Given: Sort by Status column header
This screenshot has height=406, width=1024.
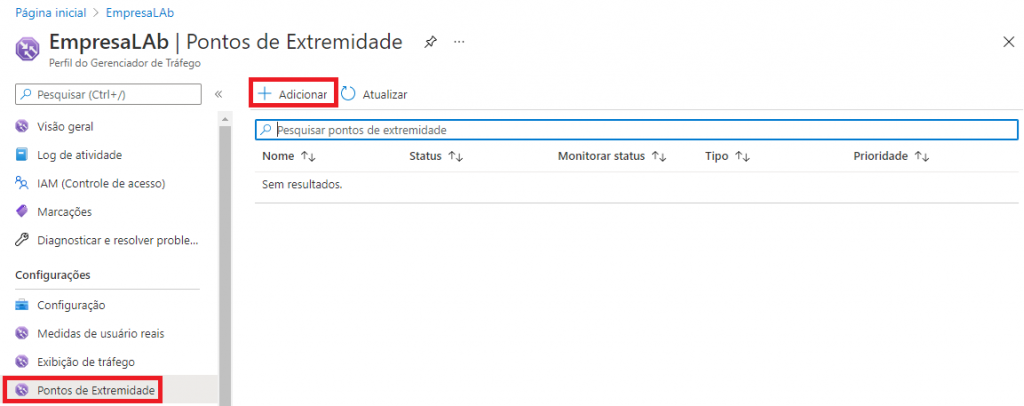Looking at the screenshot, I should [436, 157].
